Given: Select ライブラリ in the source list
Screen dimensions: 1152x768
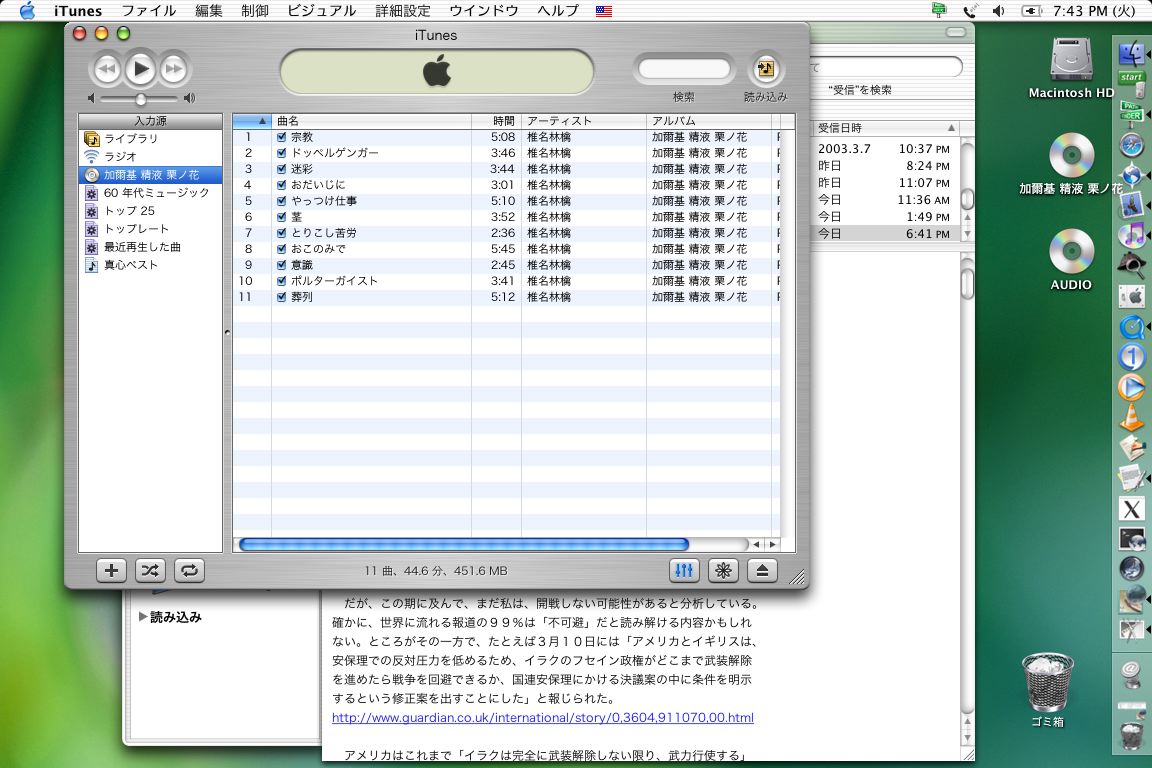Looking at the screenshot, I should coord(150,138).
